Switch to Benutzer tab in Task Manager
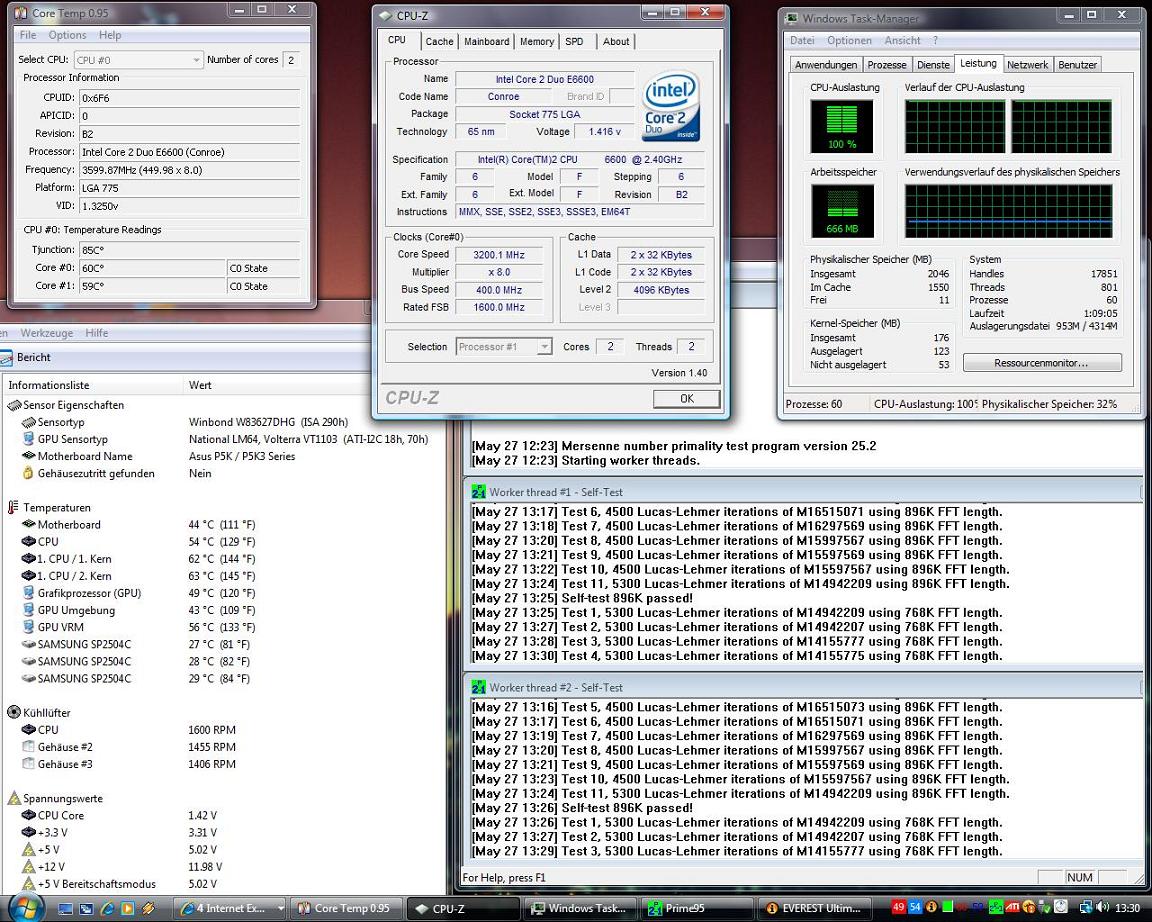Screen dimensions: 1152x922 click(x=1077, y=65)
